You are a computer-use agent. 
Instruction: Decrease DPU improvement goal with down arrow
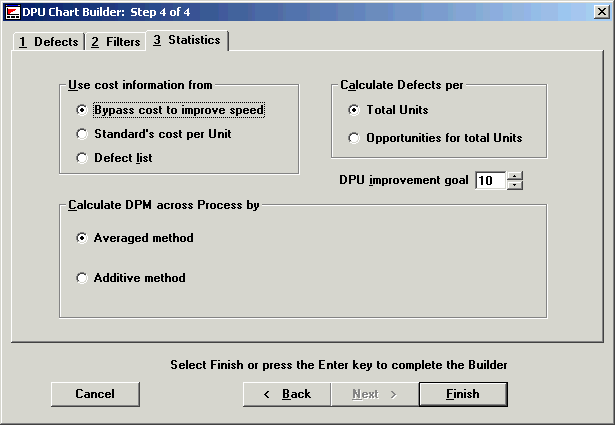[515, 185]
